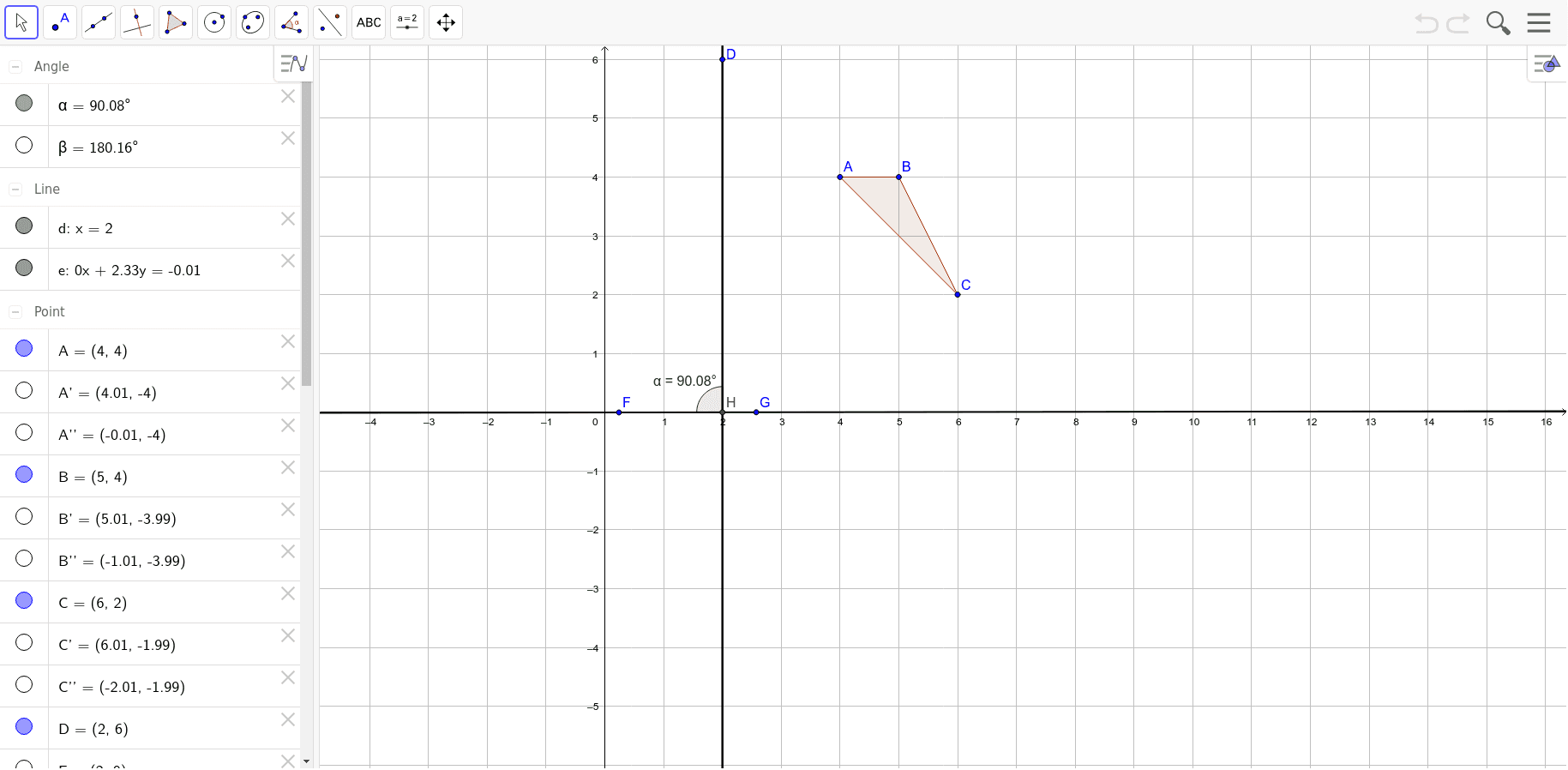Show point B' = (5.01, -3.99)

pos(24,516)
